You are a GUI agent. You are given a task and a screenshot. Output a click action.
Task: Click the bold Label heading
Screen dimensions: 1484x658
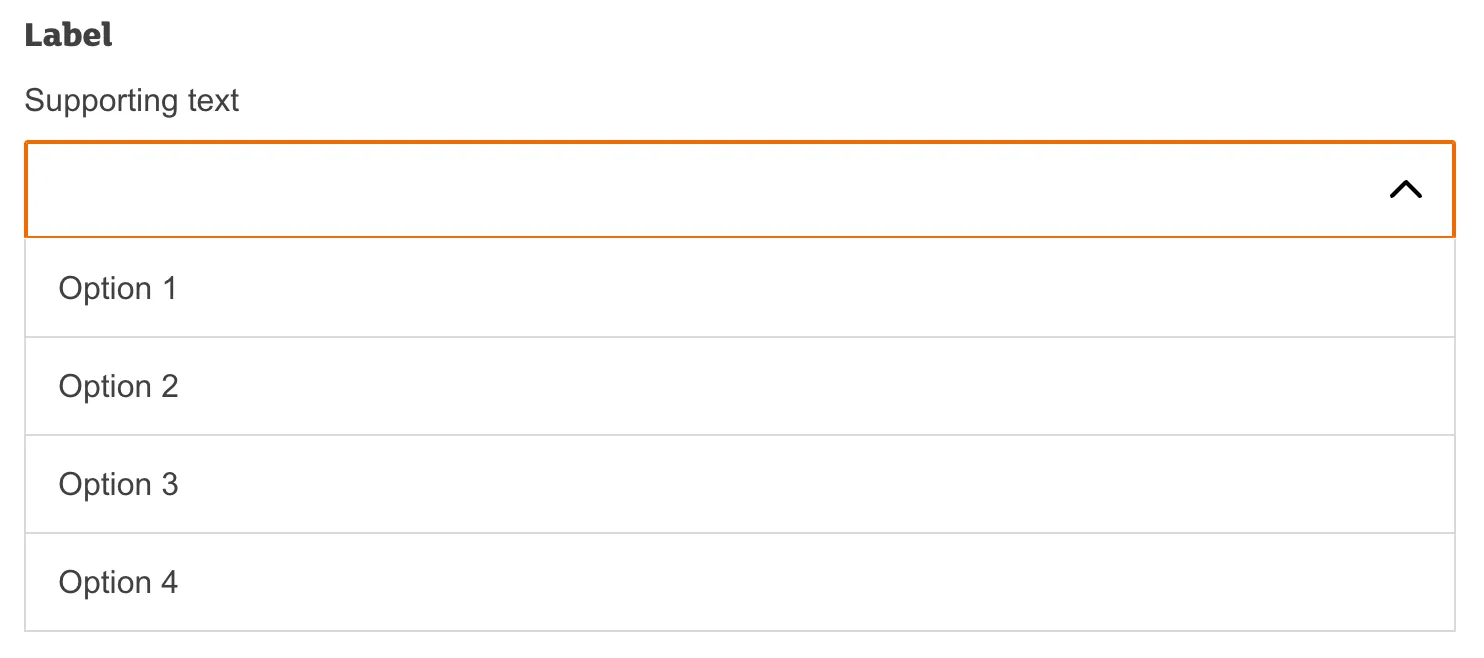[68, 36]
